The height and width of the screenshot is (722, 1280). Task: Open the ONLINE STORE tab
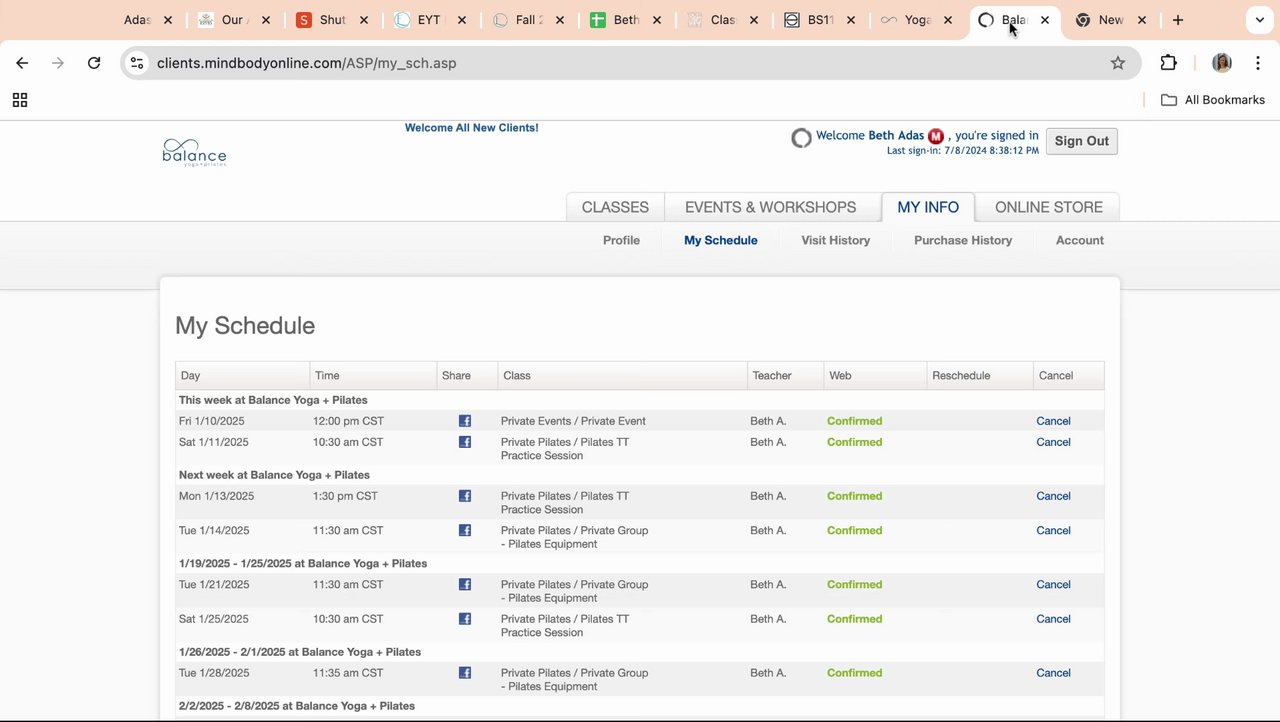tap(1048, 207)
